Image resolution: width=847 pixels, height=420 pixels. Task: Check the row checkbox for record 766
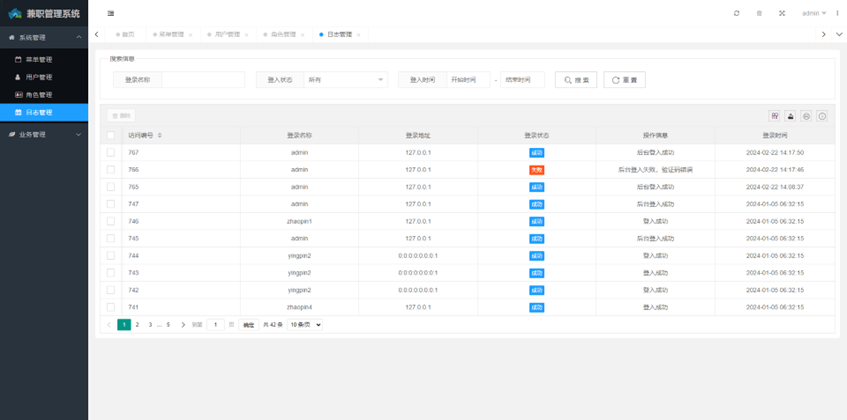click(x=111, y=170)
